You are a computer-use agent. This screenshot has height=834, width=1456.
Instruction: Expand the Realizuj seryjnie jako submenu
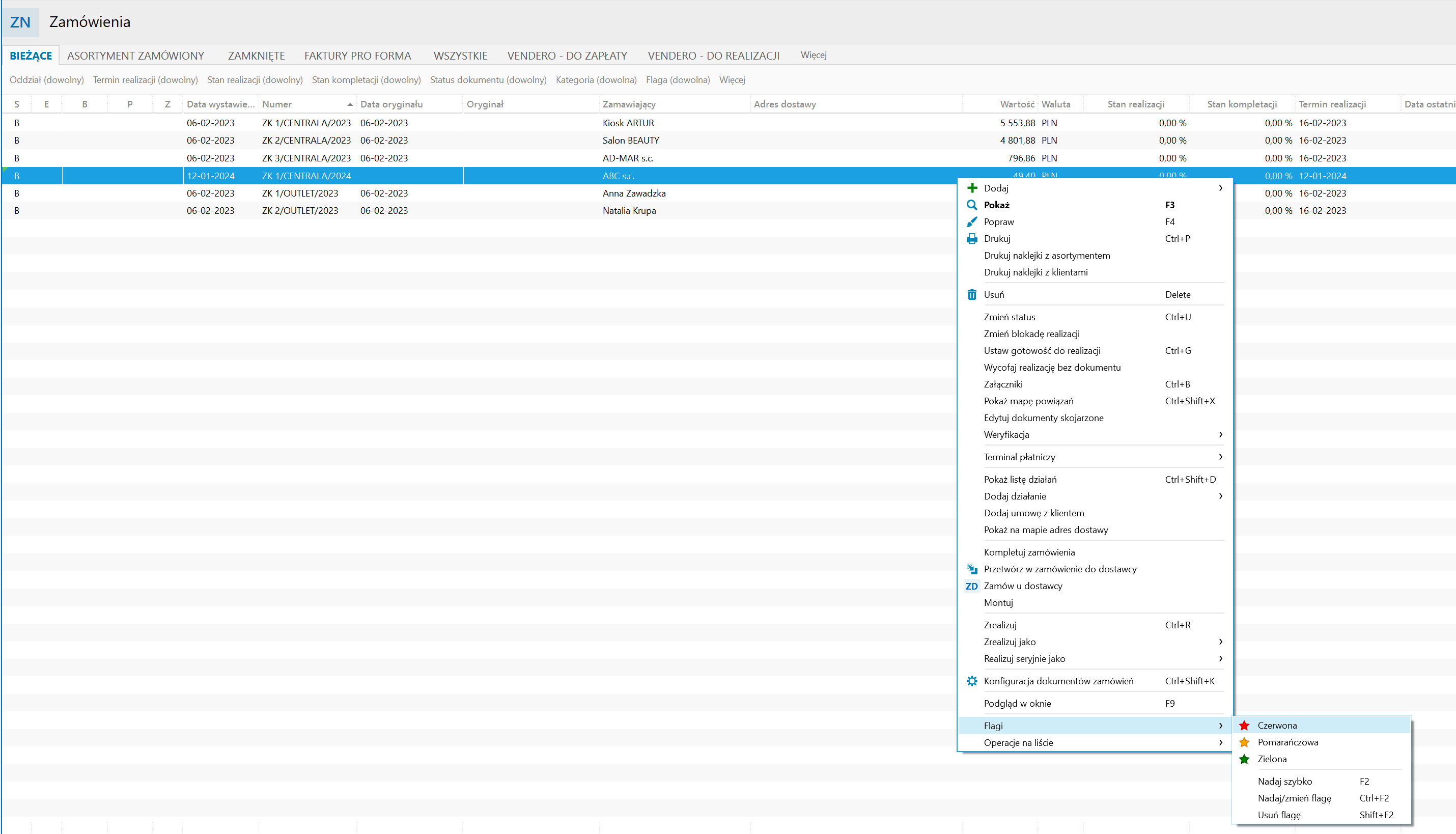click(1220, 659)
